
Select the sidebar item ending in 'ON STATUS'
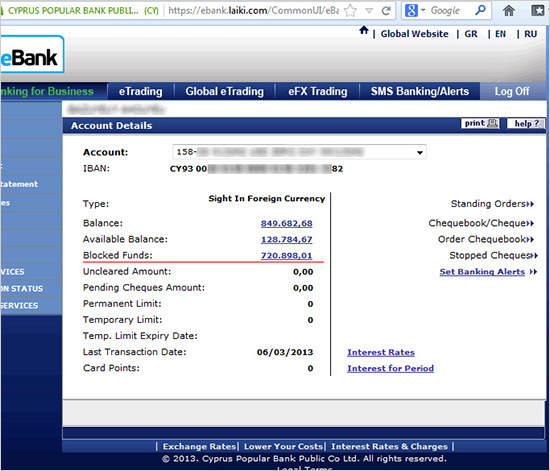click(31, 289)
